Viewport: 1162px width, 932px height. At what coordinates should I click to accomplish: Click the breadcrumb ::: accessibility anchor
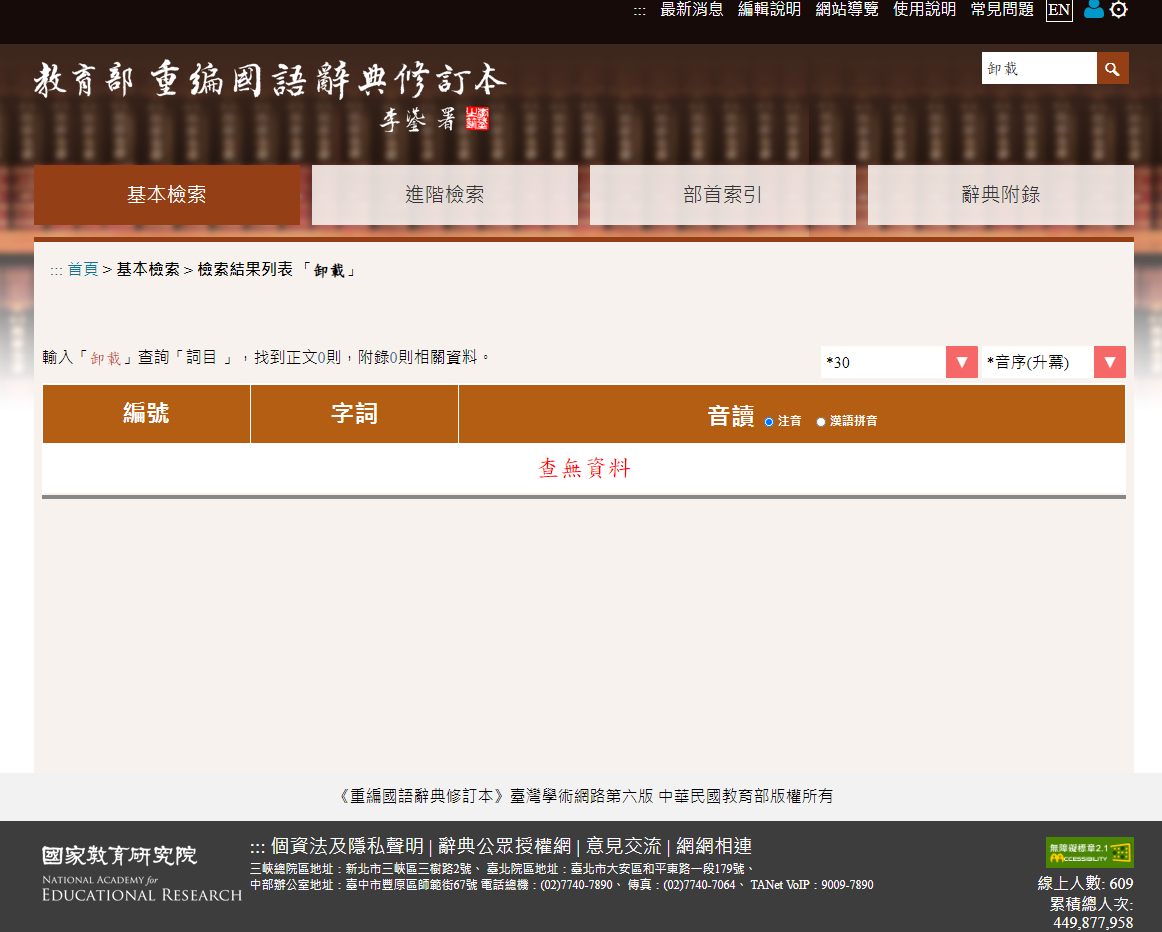56,271
